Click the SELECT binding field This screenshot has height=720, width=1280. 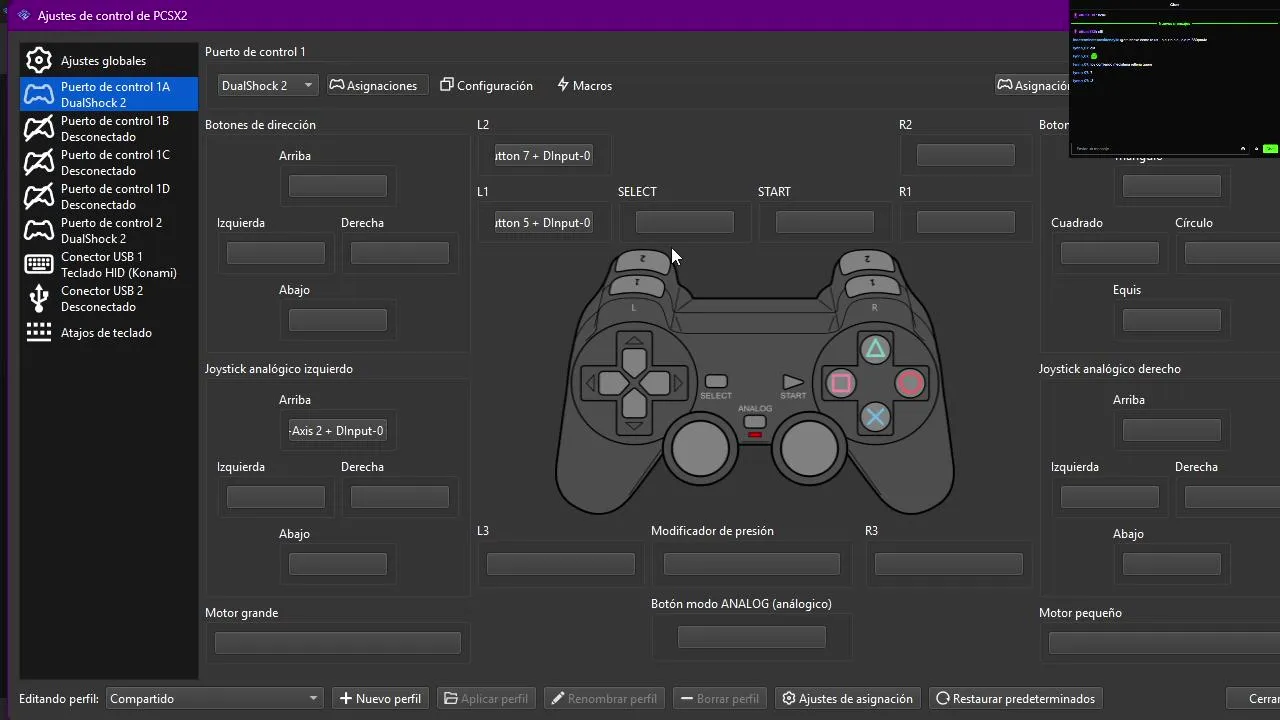(x=684, y=222)
